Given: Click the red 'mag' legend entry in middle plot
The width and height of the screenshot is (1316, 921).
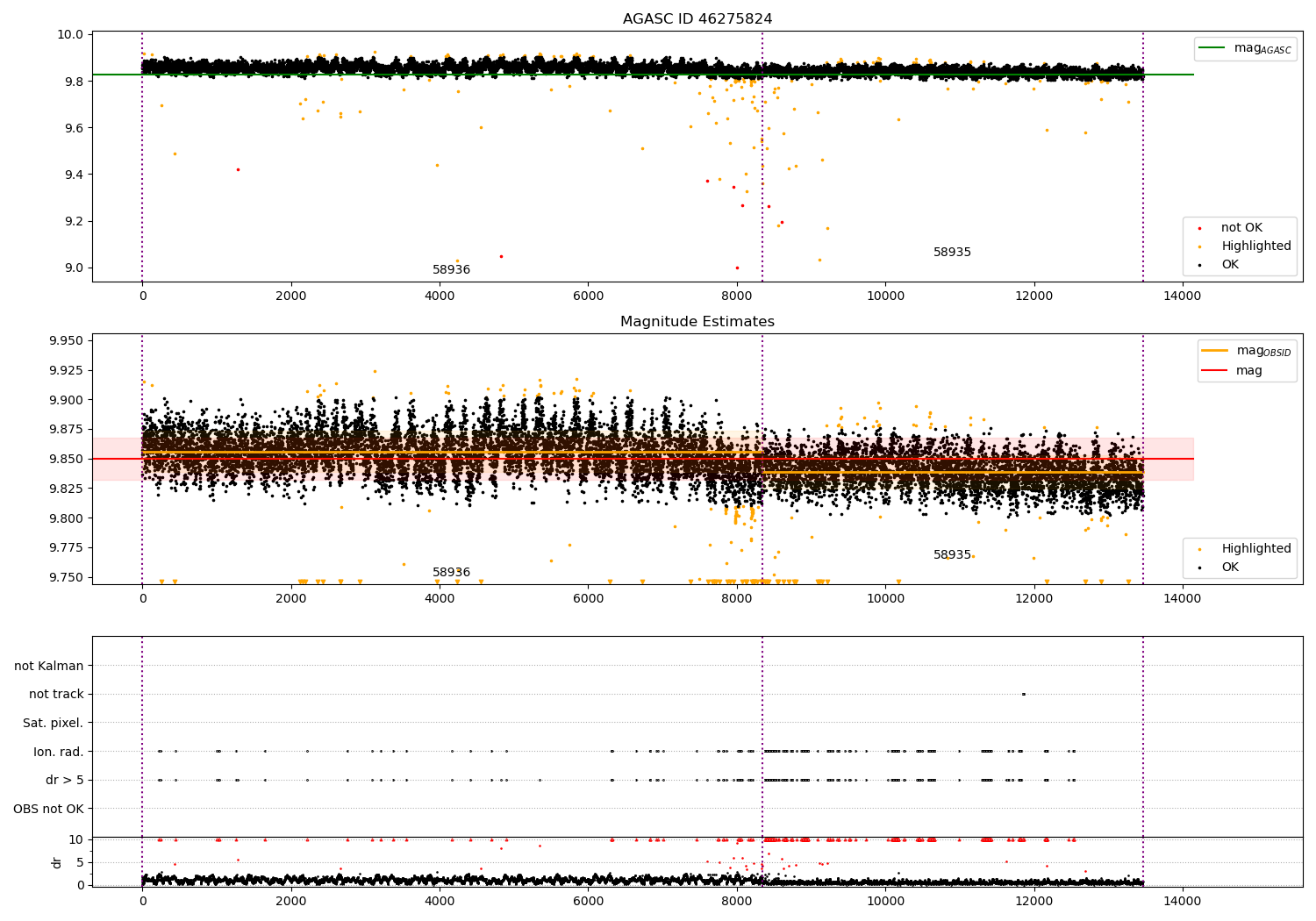Looking at the screenshot, I should 1249,371.
